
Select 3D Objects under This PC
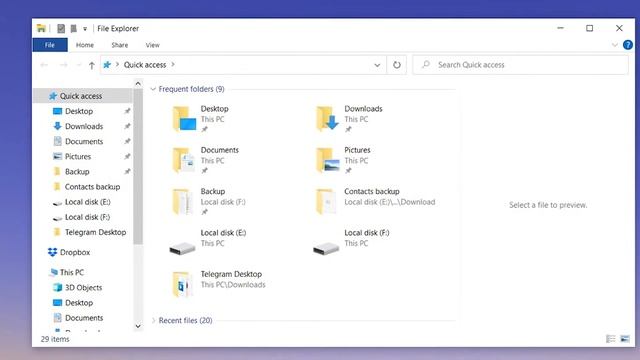pos(84,287)
